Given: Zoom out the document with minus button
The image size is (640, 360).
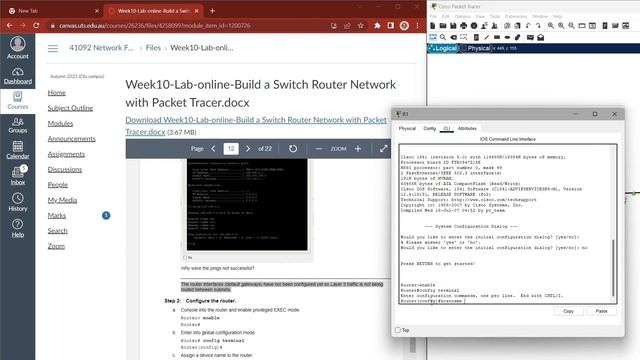Looking at the screenshot, I should tap(319, 149).
